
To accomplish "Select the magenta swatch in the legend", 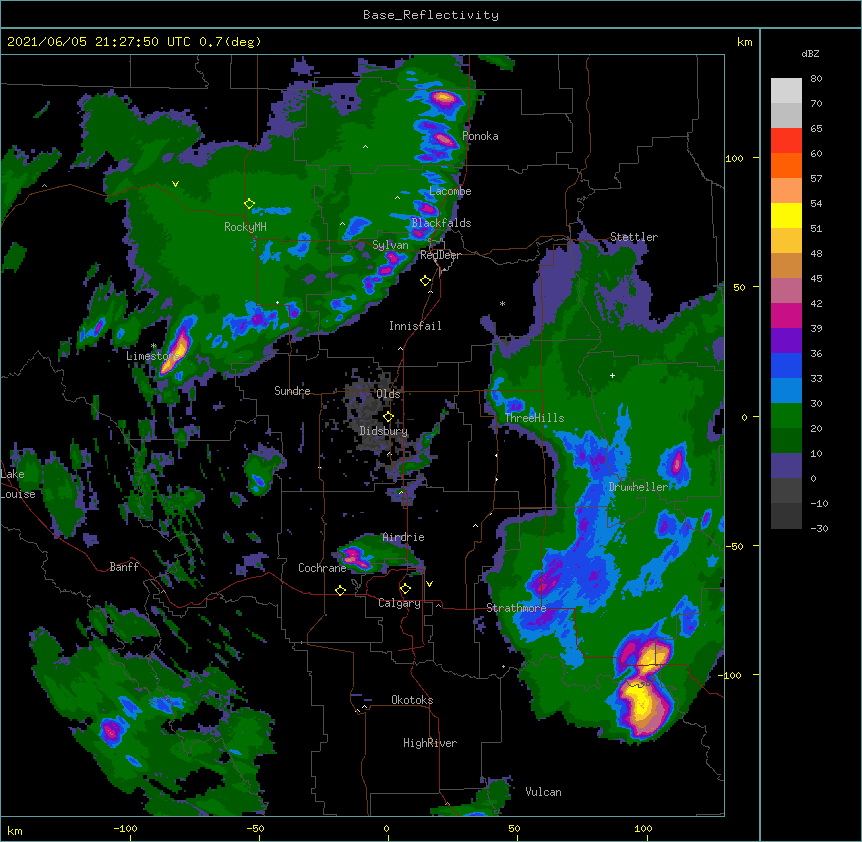I will click(x=786, y=315).
